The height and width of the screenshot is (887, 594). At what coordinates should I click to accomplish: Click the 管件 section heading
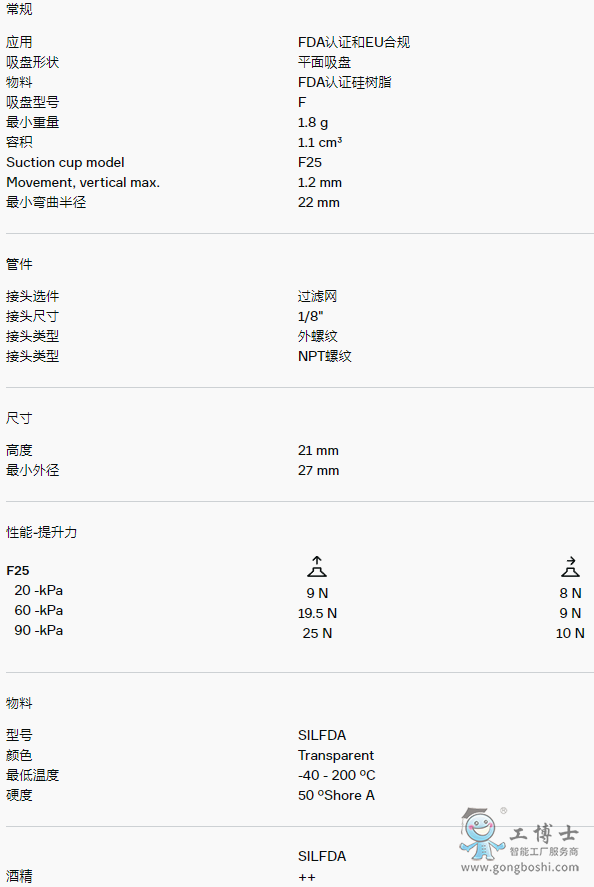tap(19, 264)
